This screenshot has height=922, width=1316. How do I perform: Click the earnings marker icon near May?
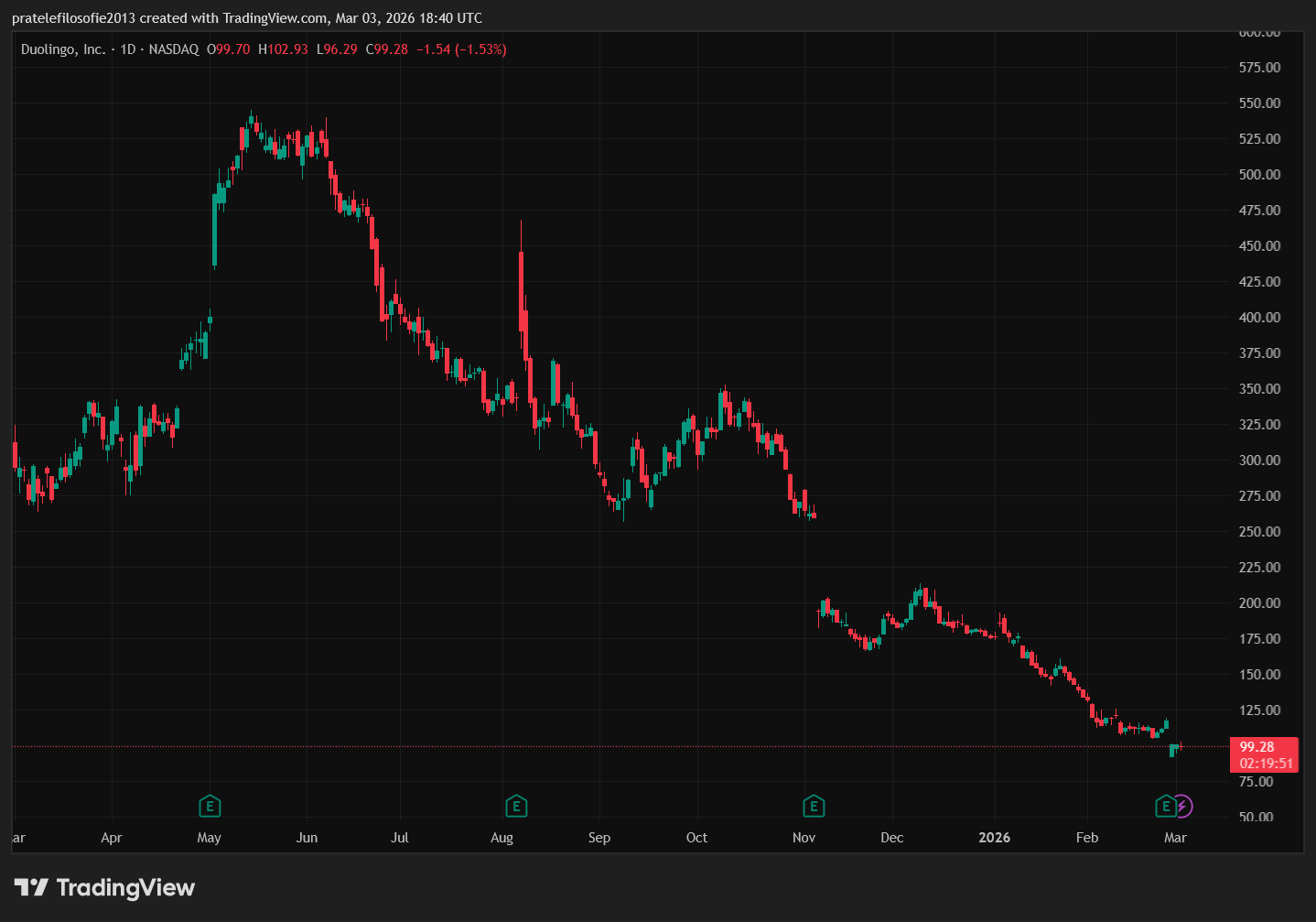point(210,807)
